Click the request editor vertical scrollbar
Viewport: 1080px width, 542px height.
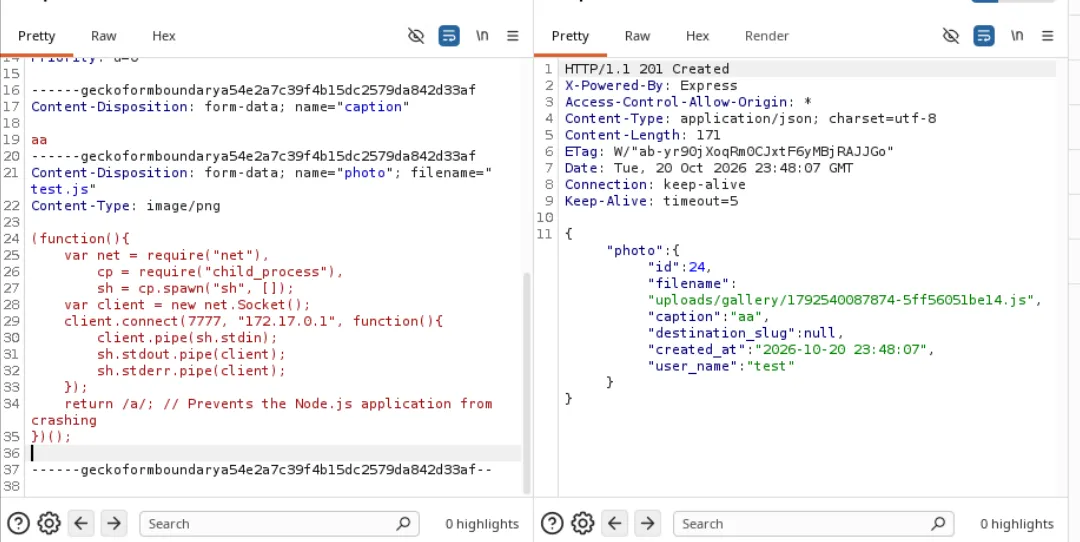527,382
